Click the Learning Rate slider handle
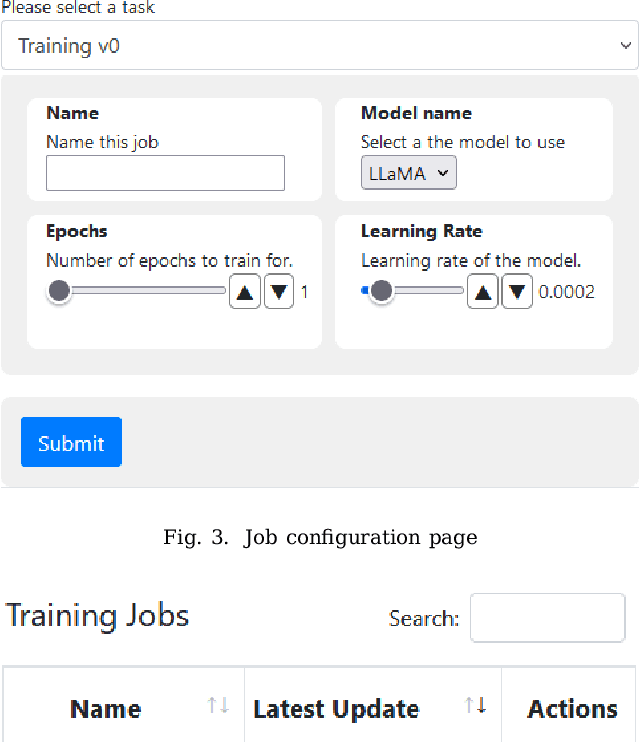The width and height of the screenshot is (640, 742). tap(380, 291)
